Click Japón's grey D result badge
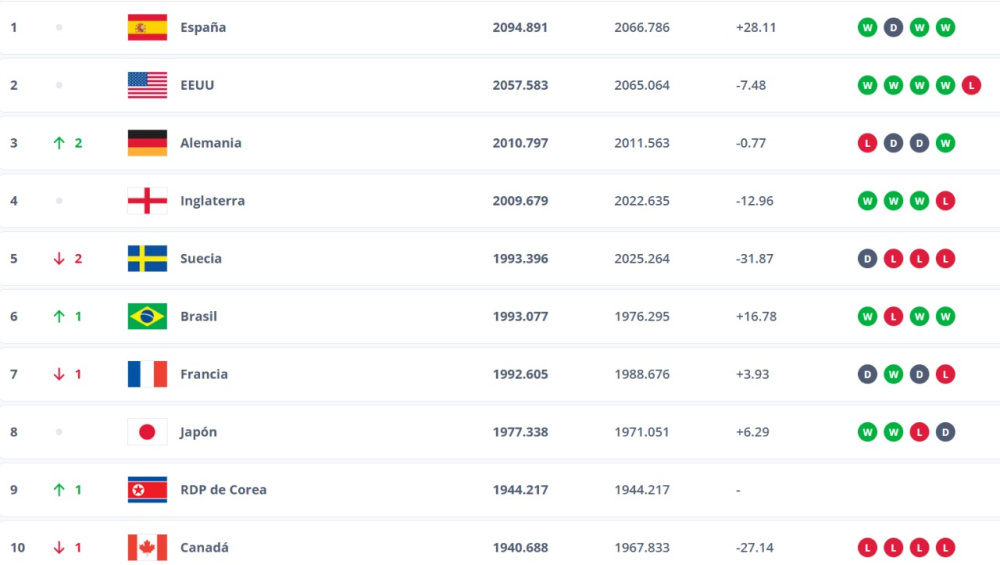This screenshot has width=1000, height=565. (945, 432)
